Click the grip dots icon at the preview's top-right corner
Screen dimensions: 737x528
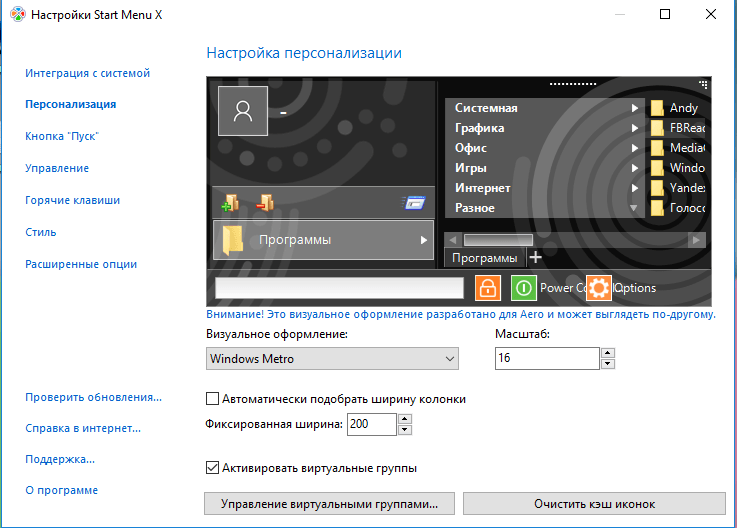click(x=703, y=85)
